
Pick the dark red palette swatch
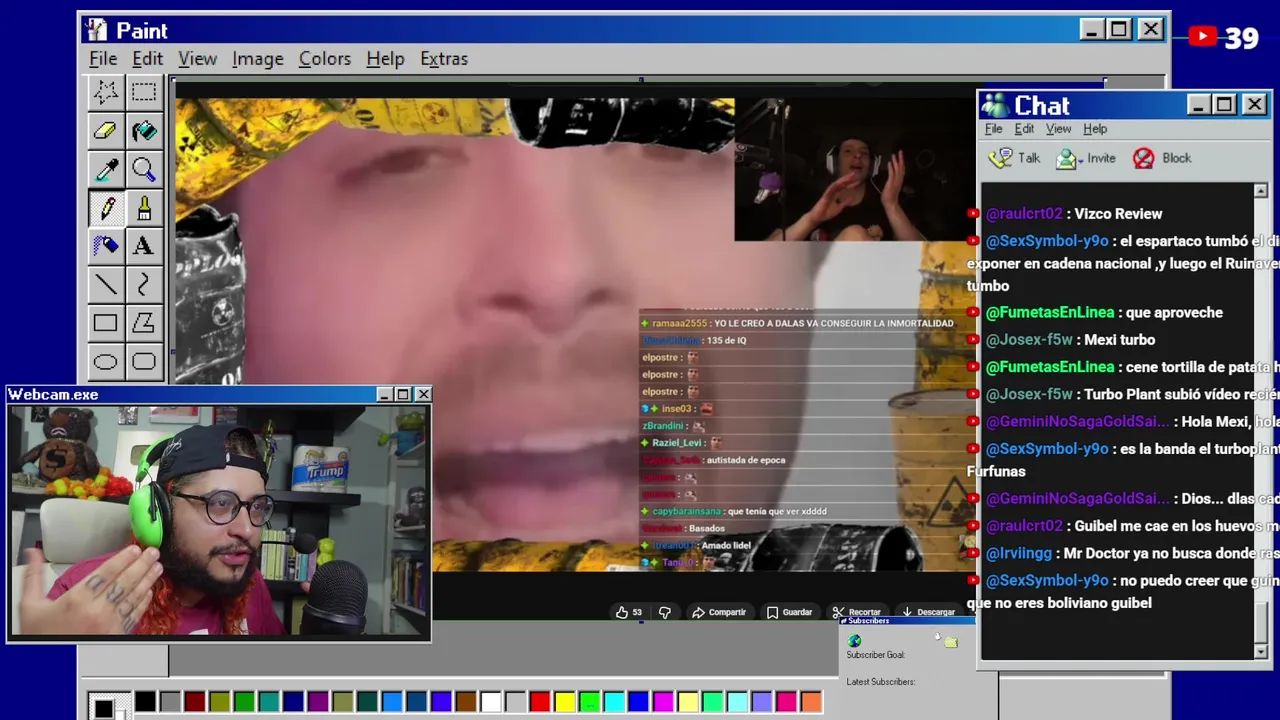pos(195,702)
